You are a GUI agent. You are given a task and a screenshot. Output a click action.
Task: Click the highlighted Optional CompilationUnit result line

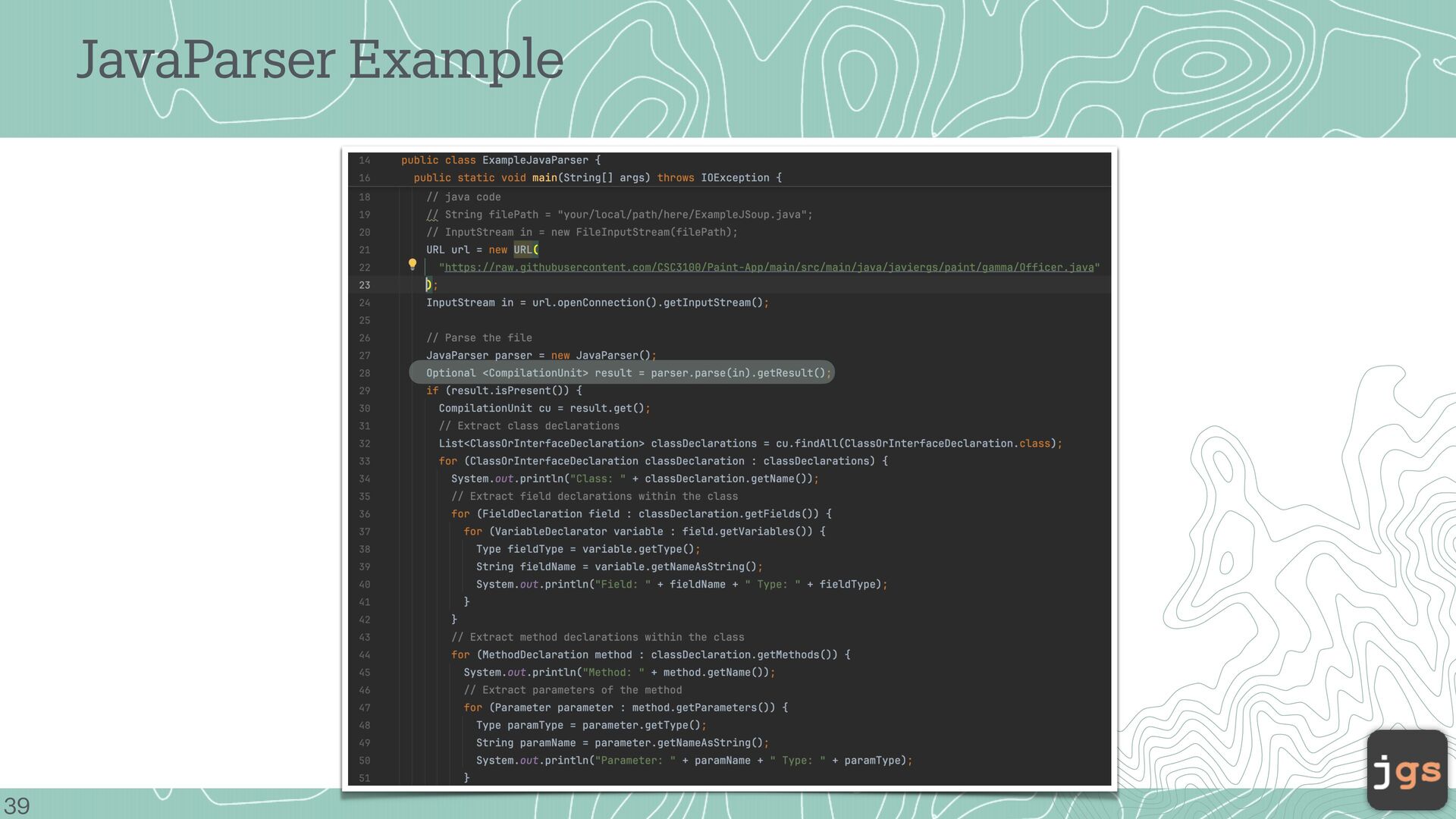[x=622, y=373]
